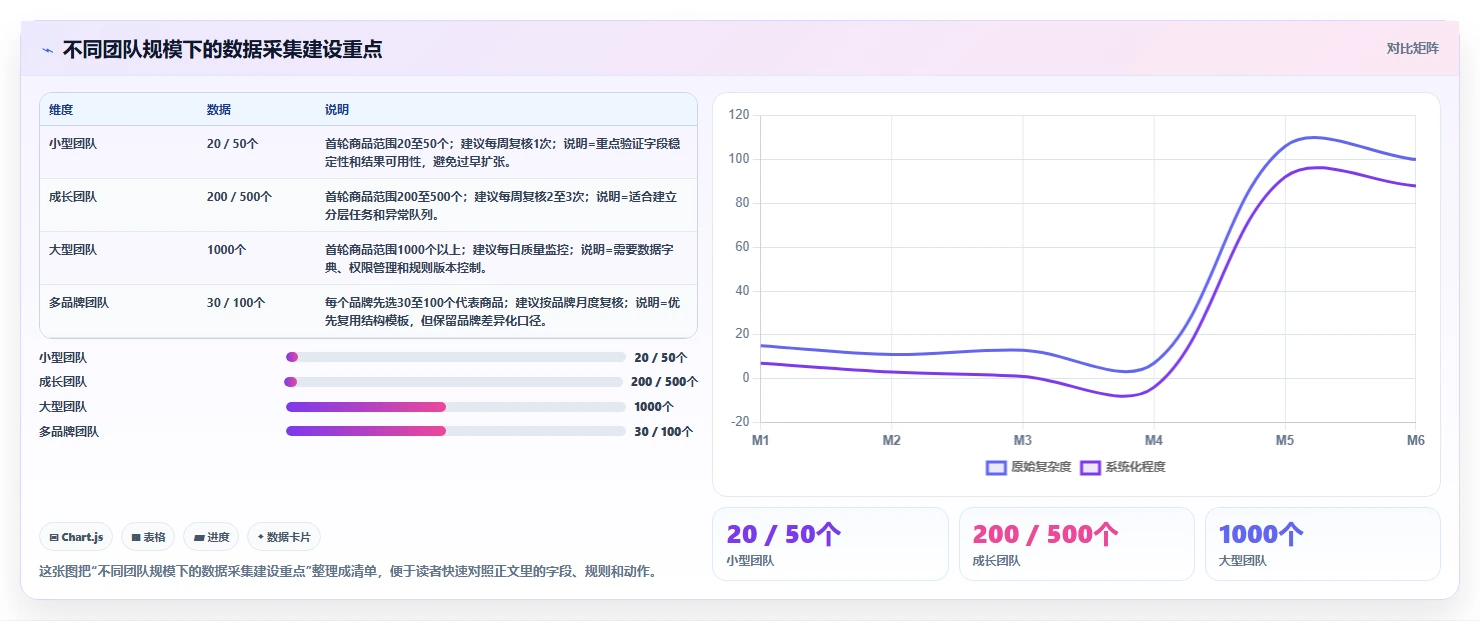Open the 1000个 大型团队 stat card
This screenshot has width=1480, height=621.
tap(1322, 544)
